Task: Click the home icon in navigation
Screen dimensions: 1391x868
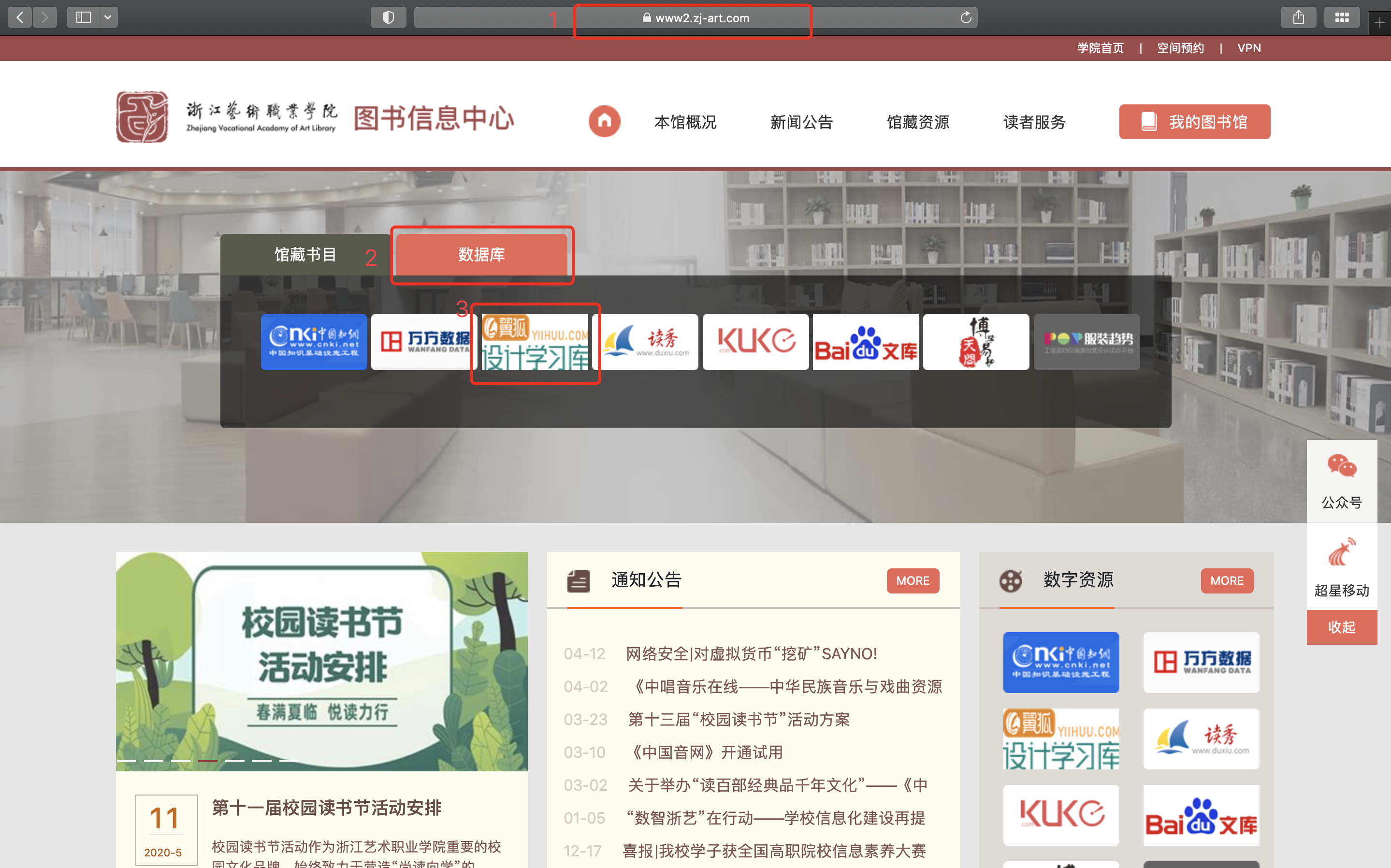Action: coord(604,121)
